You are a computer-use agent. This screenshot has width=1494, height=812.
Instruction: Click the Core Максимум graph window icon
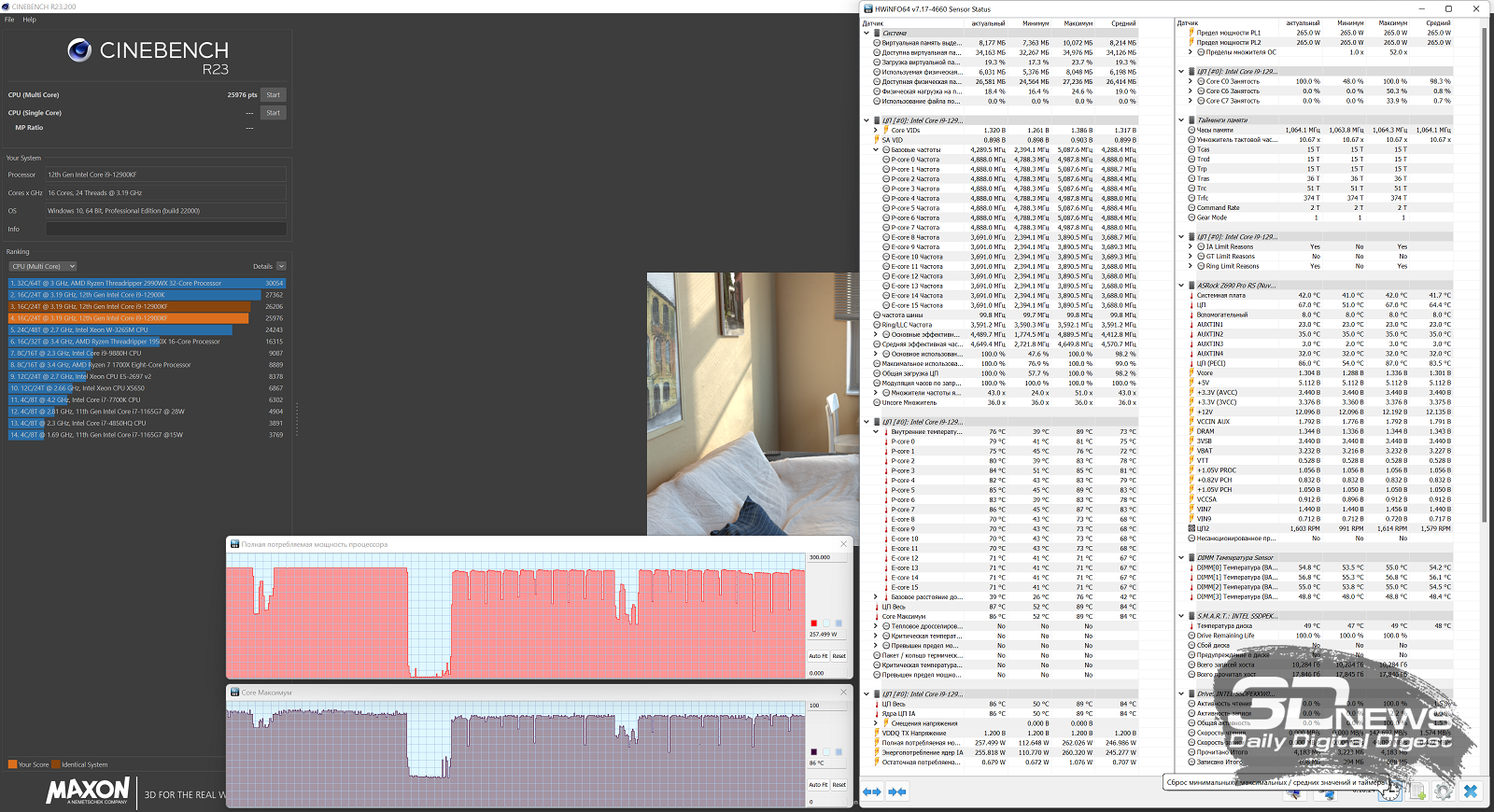[x=234, y=693]
